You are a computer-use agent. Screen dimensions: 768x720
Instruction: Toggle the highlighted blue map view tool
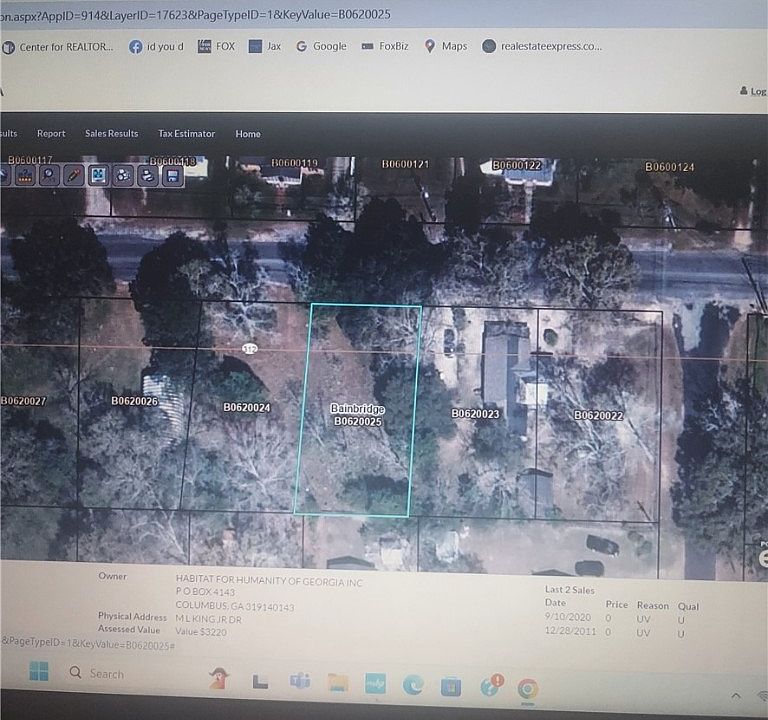[x=98, y=176]
